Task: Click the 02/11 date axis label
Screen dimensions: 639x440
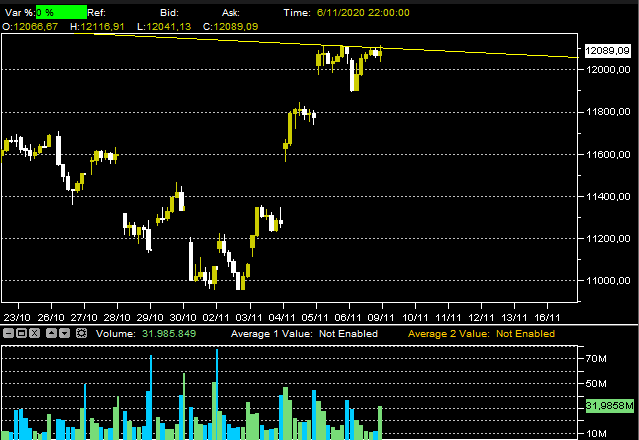Action: (216, 317)
